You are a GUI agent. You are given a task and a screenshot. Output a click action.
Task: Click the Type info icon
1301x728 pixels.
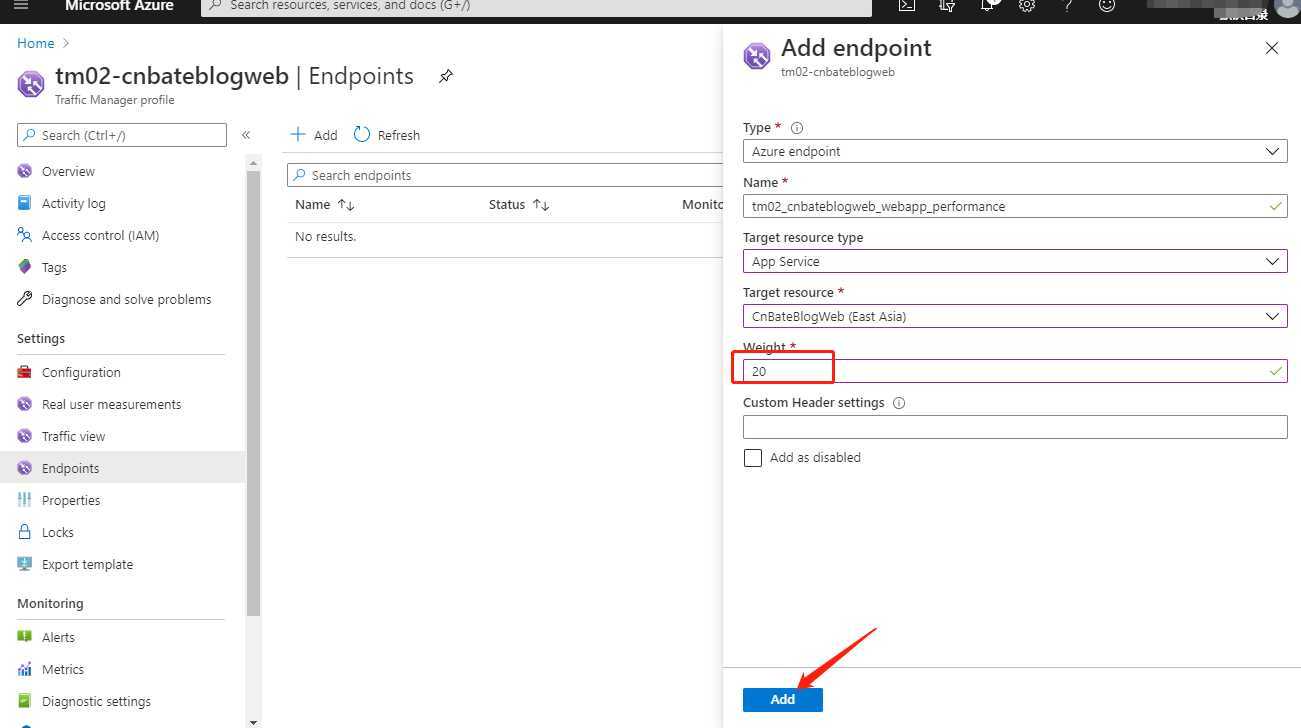797,128
